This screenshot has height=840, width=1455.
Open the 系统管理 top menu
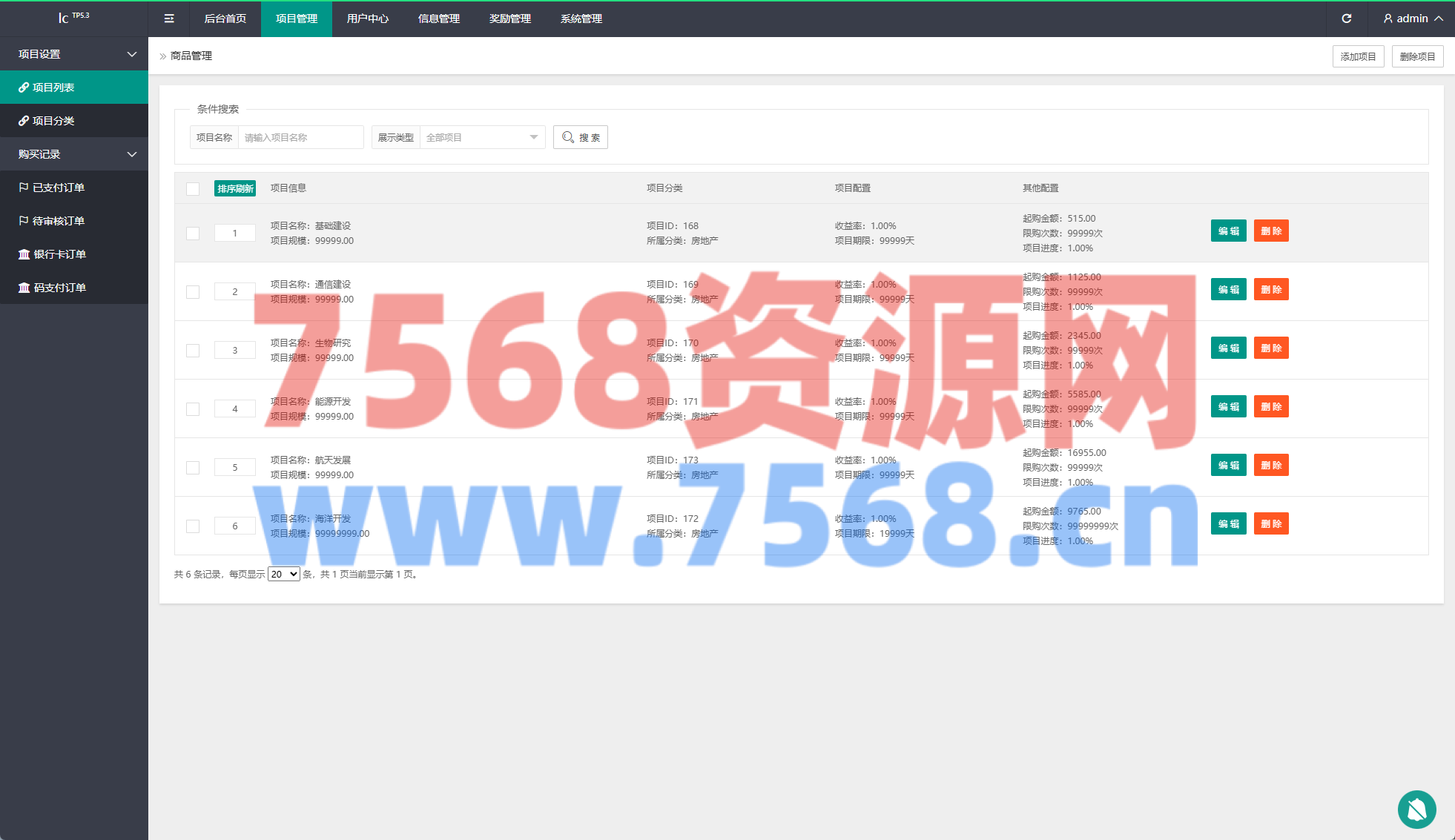point(581,19)
